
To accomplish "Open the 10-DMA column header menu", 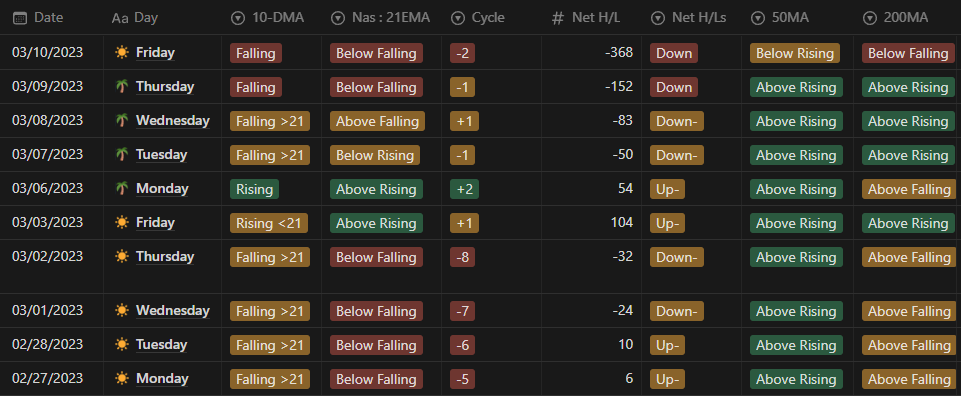I will click(272, 18).
